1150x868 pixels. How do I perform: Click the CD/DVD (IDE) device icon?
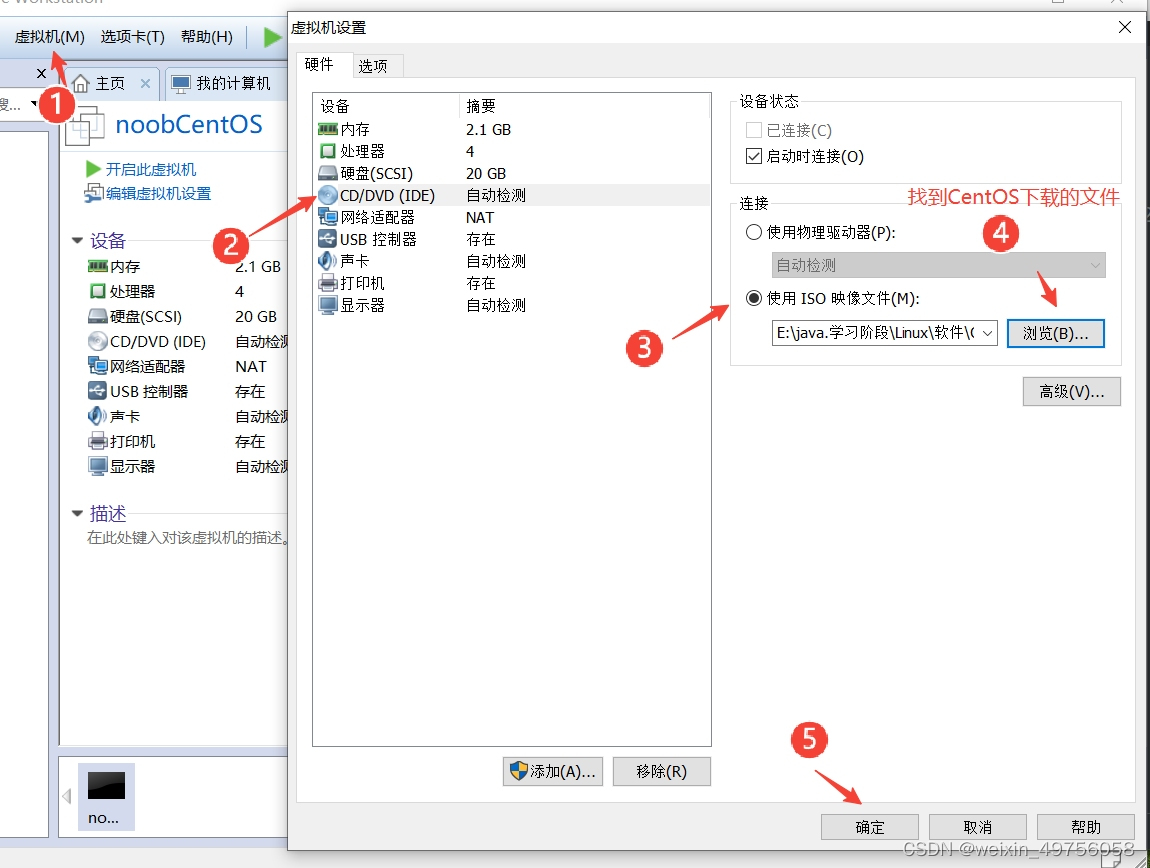pos(331,194)
